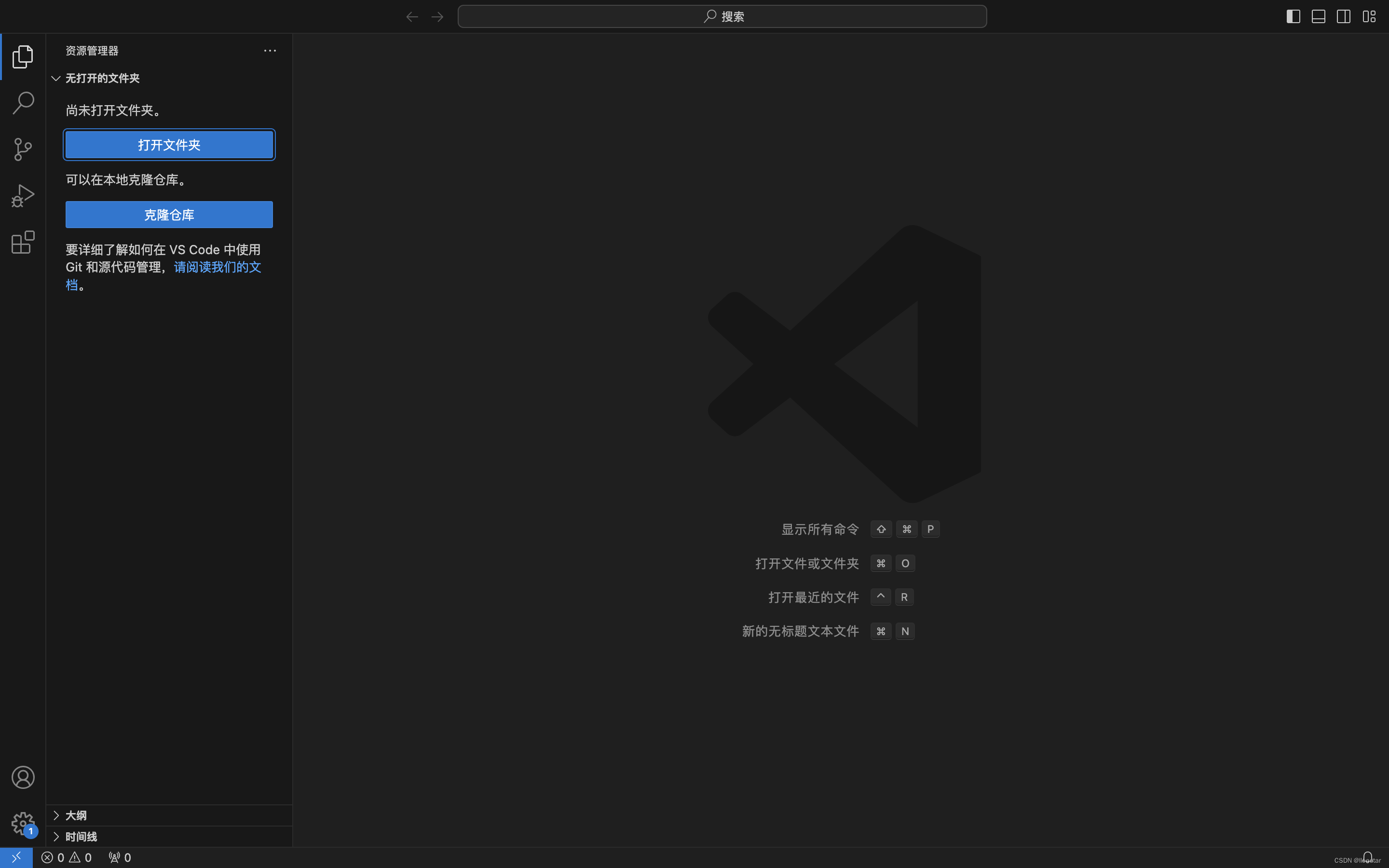Click the 打开文件或文件夹 label
The image size is (1389, 868).
click(807, 563)
